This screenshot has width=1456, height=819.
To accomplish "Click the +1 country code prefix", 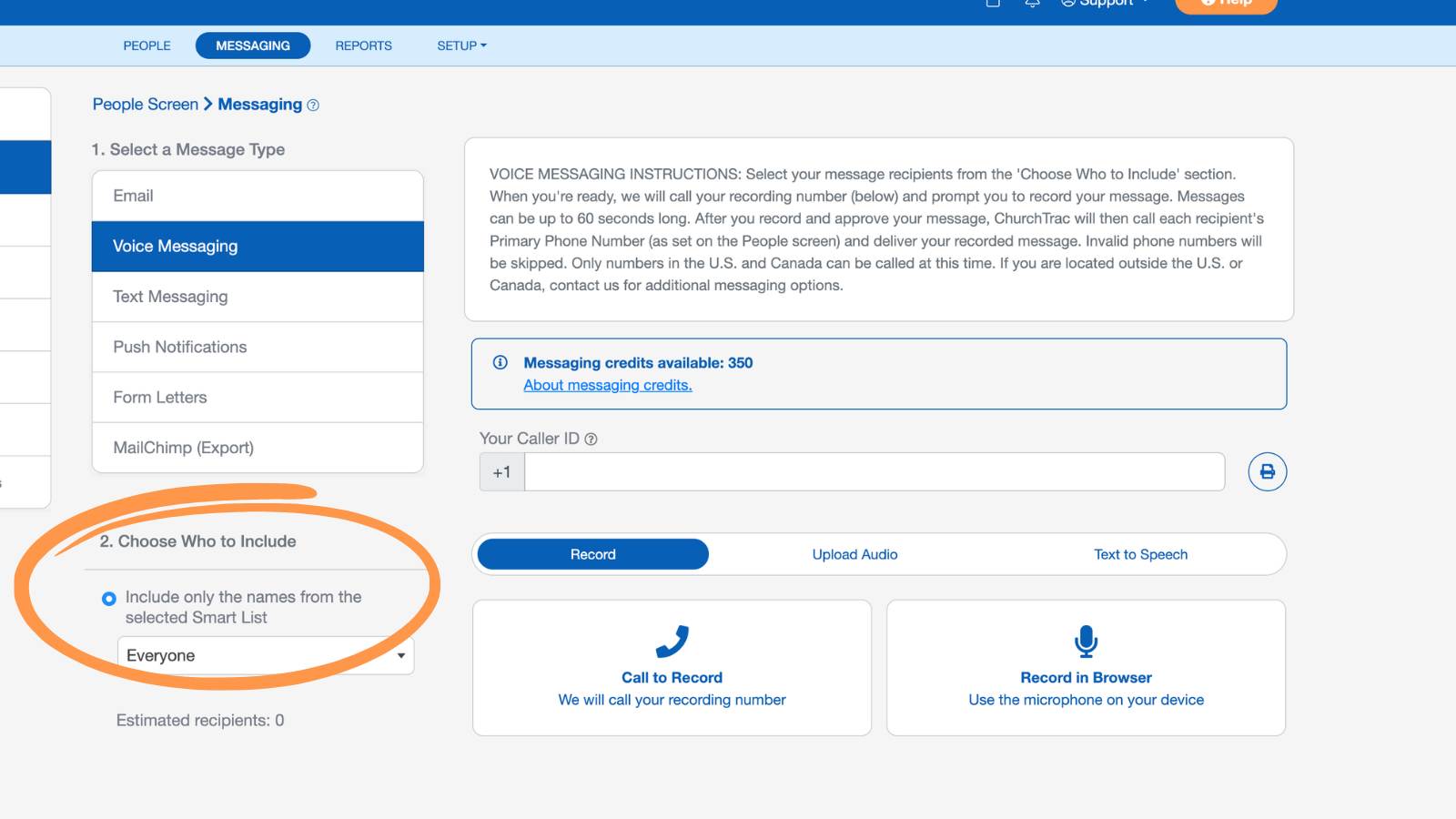I will (x=501, y=471).
